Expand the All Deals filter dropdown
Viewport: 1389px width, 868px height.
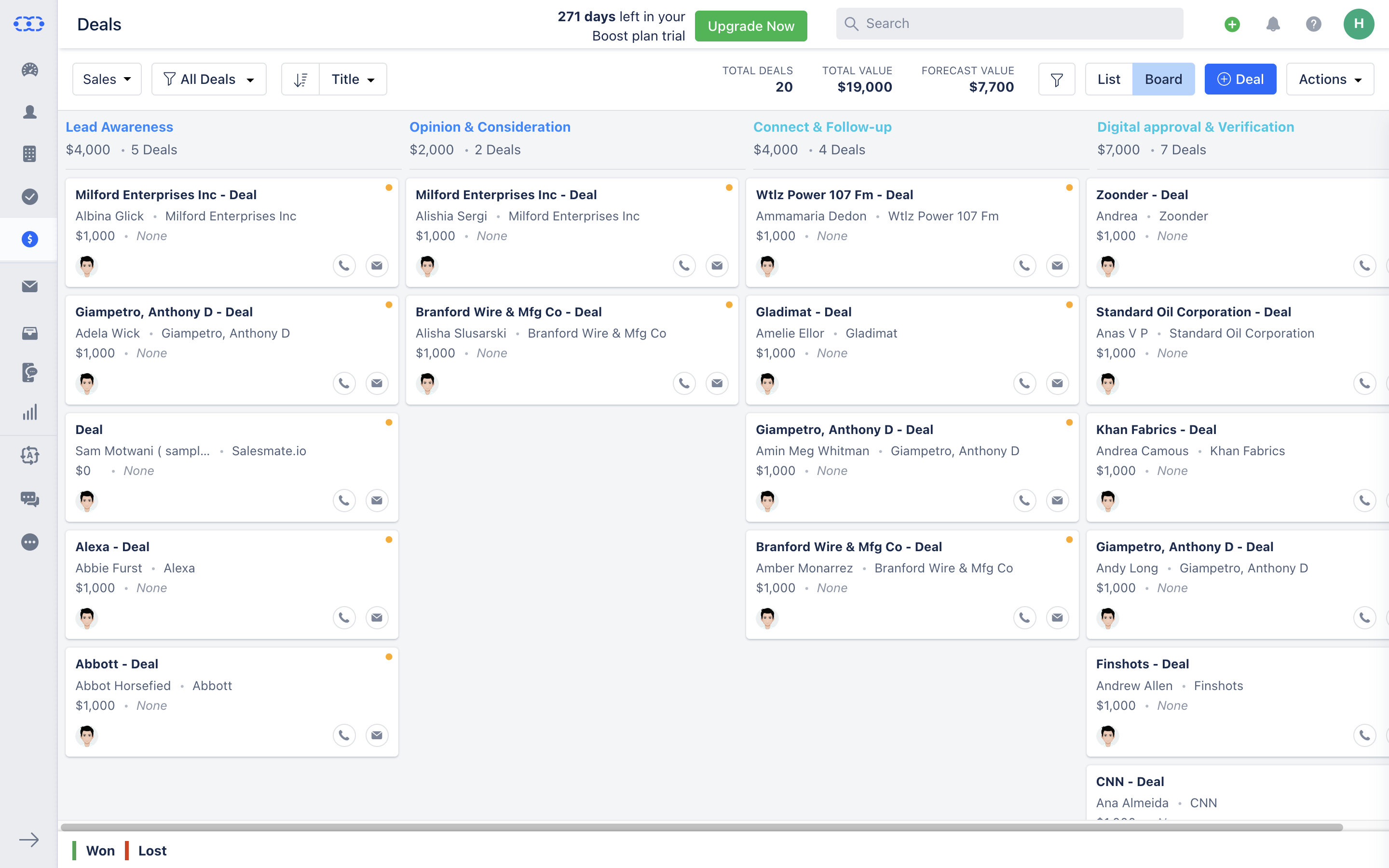point(208,79)
